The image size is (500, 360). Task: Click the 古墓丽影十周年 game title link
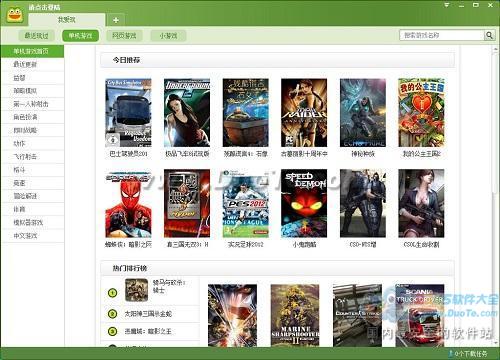tap(304, 154)
